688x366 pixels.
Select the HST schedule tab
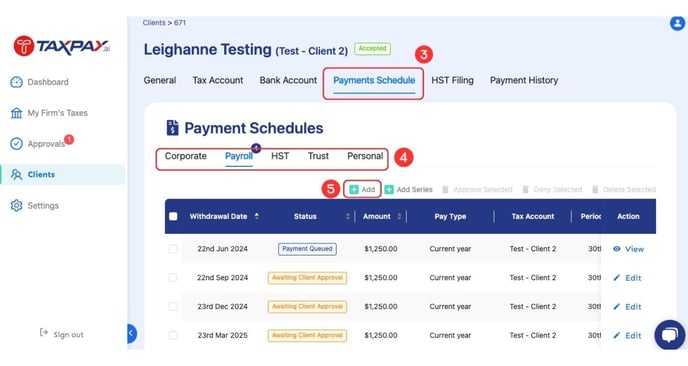pos(280,156)
